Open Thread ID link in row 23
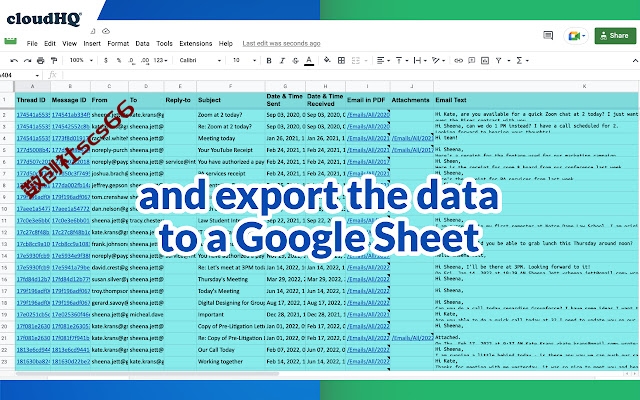The image size is (640, 400). coord(33,362)
